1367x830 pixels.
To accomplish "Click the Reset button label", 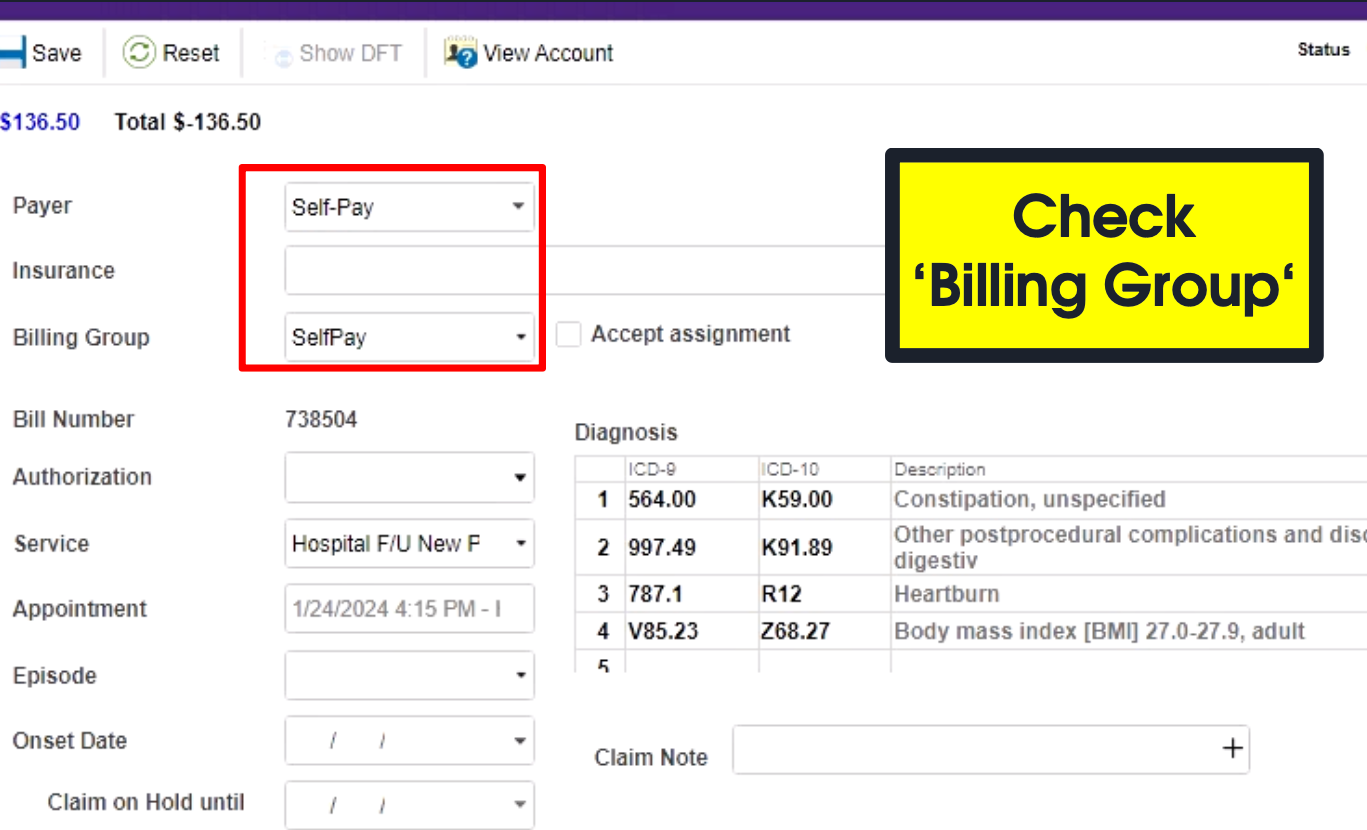I will [x=191, y=53].
